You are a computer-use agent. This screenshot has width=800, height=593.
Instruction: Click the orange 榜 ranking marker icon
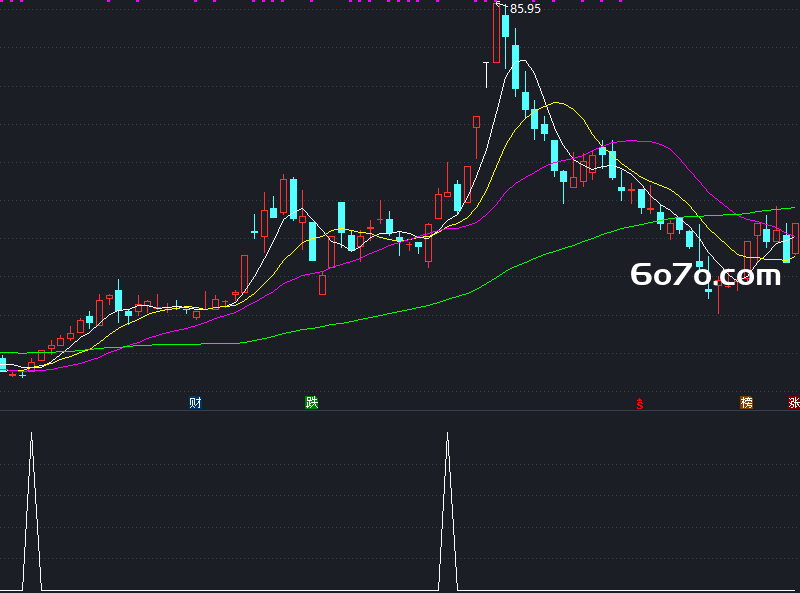746,403
